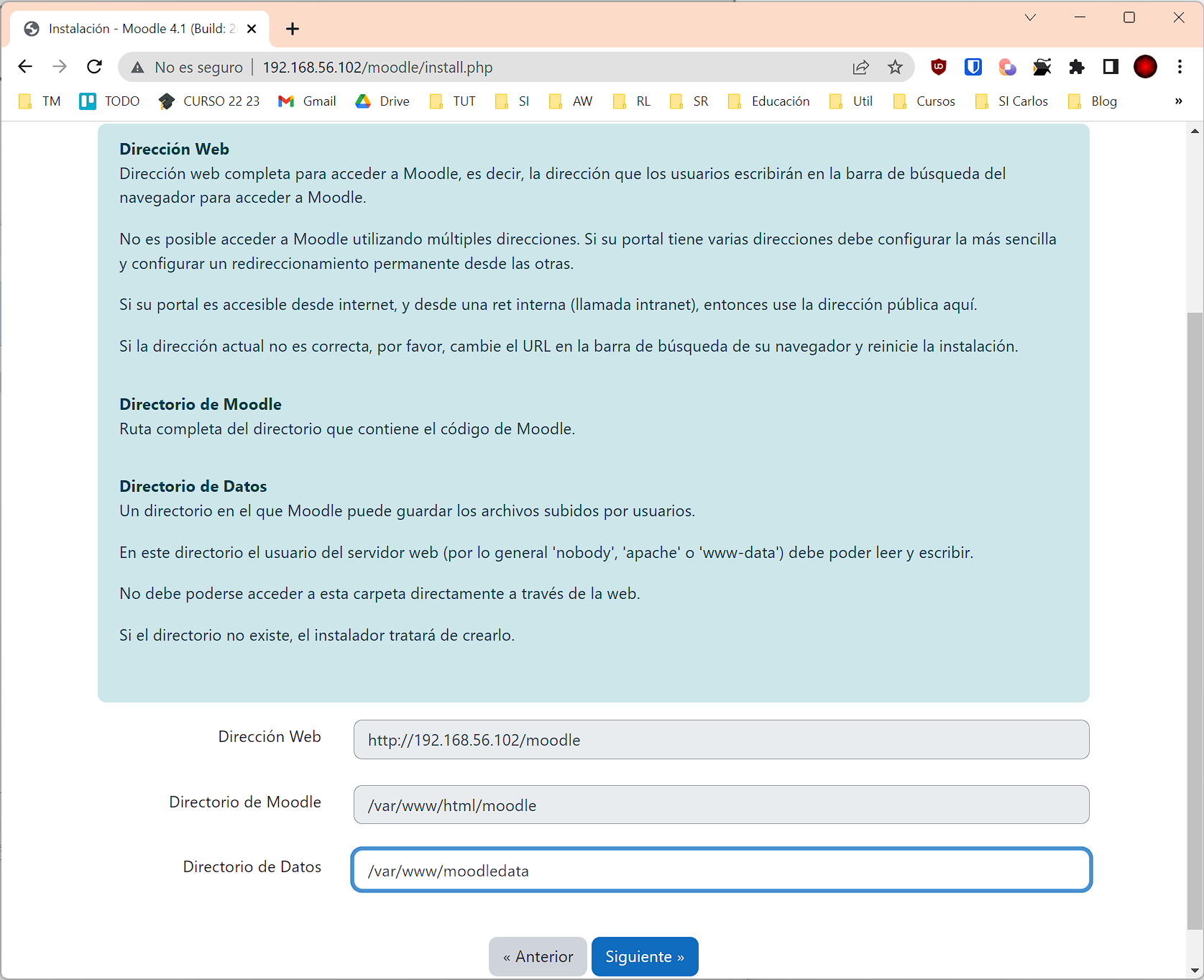Open the TUT bookmark folder
1204x980 pixels.
tap(453, 101)
